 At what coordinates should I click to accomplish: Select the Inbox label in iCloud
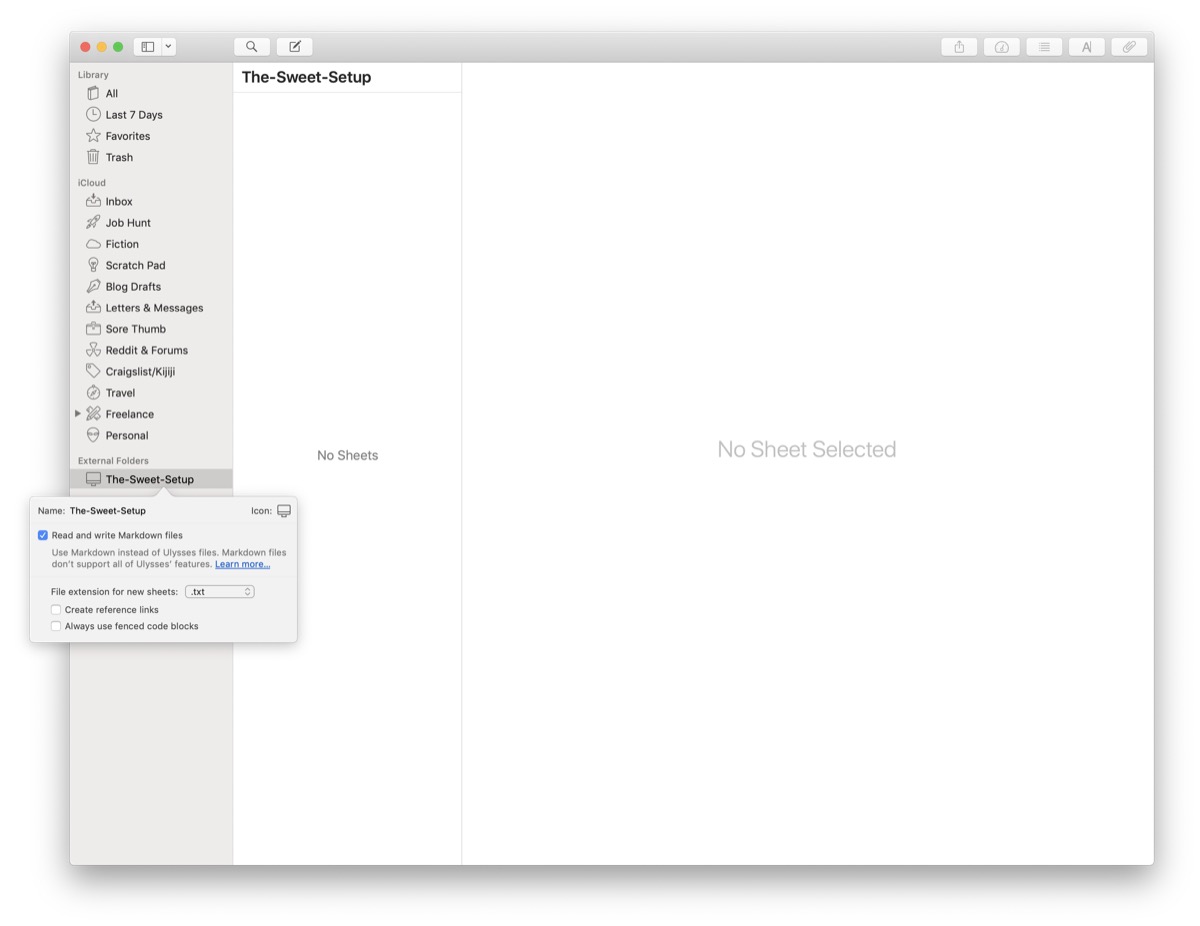click(x=119, y=201)
